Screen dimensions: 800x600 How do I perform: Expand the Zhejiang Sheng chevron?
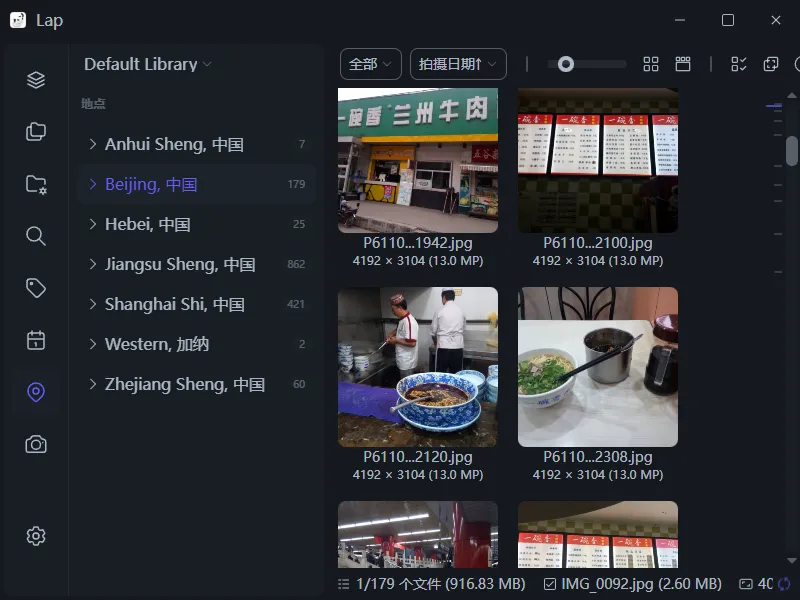point(92,384)
